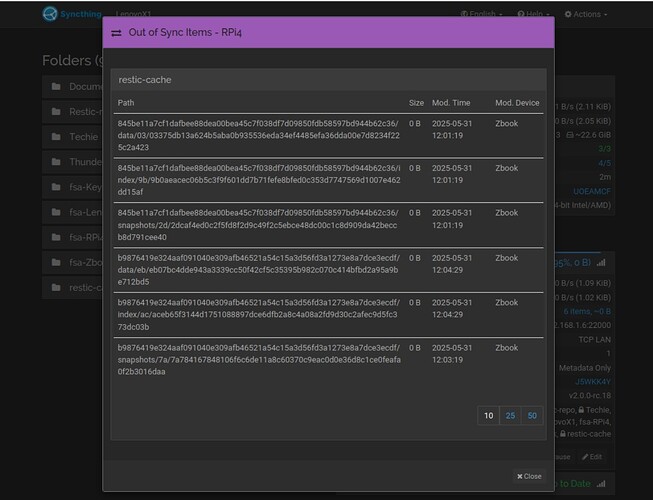Click the pencil icon on Edit button

pos(585,457)
